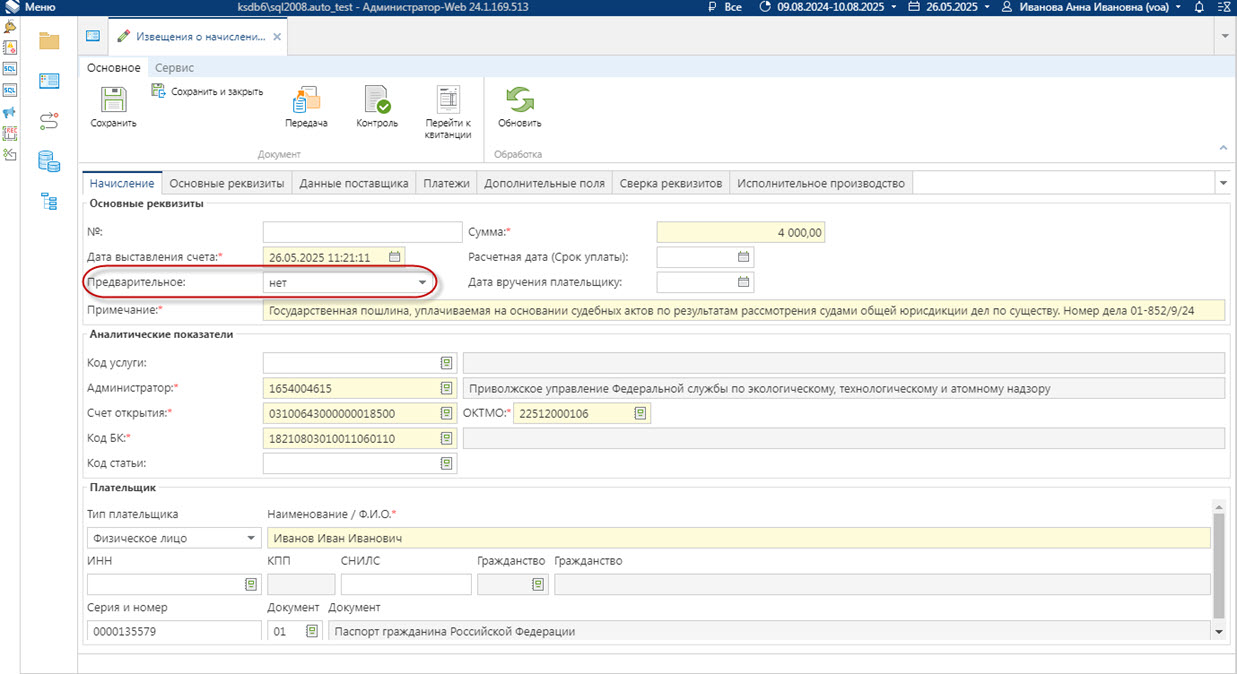Open the notifications bell in the top bar
The width and height of the screenshot is (1237, 674).
(1199, 7)
